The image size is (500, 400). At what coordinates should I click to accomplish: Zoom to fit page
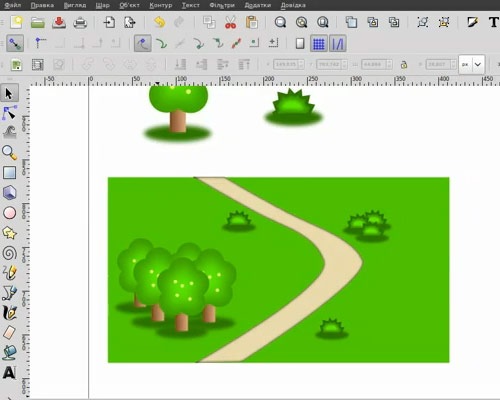[x=323, y=22]
